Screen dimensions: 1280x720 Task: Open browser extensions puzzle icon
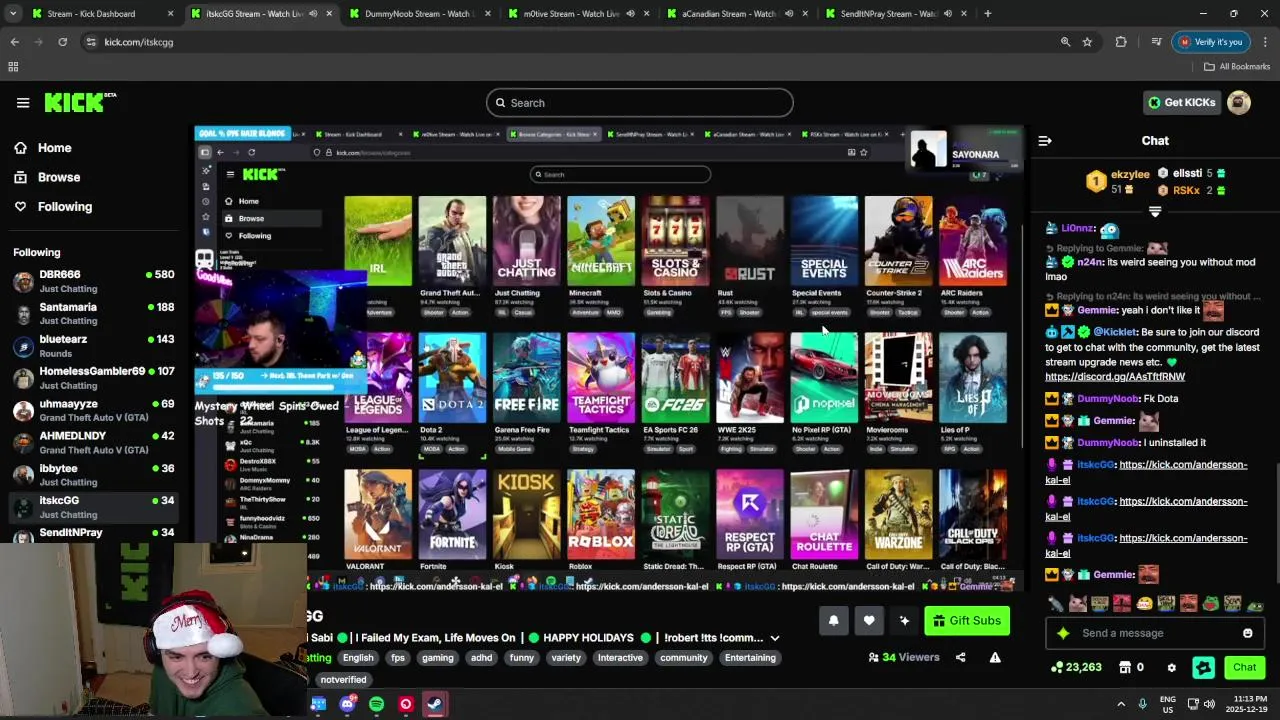pos(1121,42)
